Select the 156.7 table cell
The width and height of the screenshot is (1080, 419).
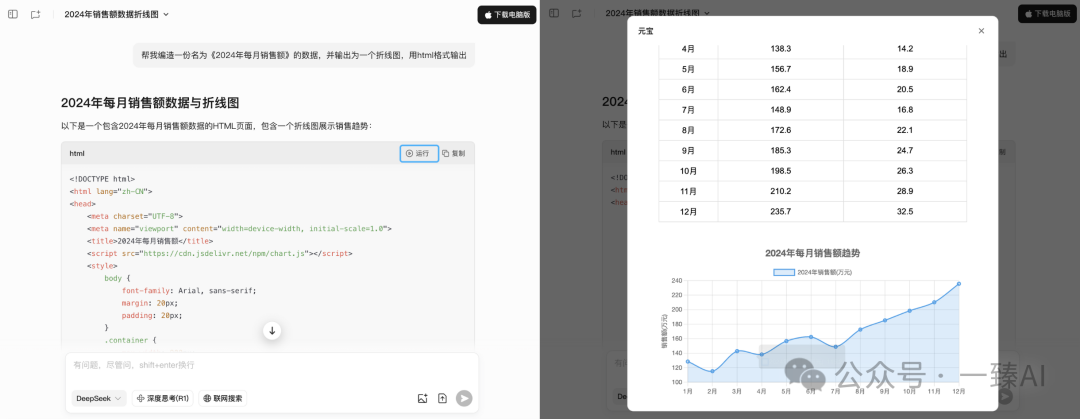[781, 69]
